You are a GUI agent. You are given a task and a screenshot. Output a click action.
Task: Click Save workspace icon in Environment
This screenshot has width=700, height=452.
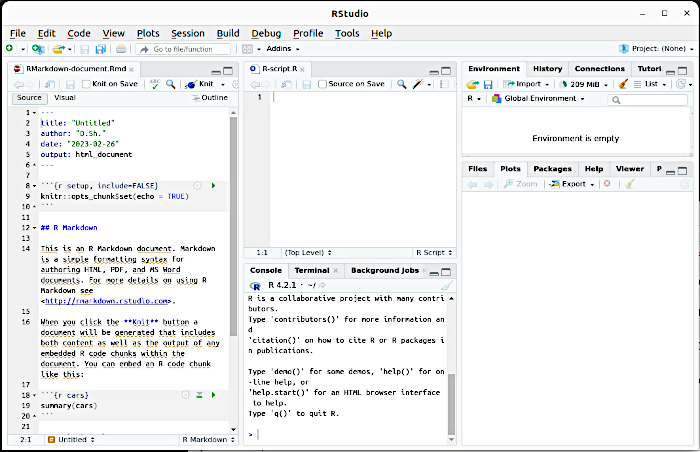[488, 84]
